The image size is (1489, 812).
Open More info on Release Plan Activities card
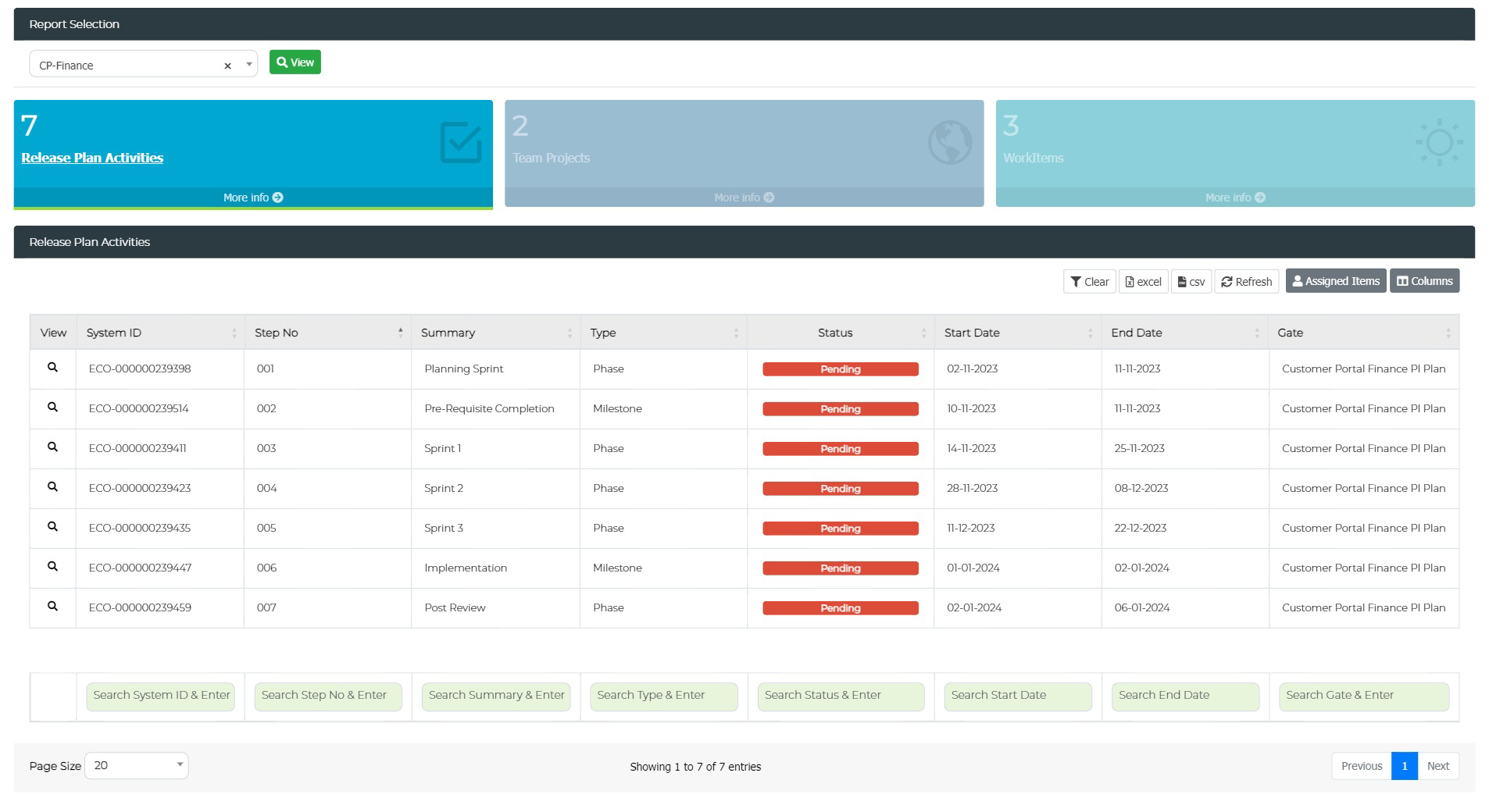(253, 198)
